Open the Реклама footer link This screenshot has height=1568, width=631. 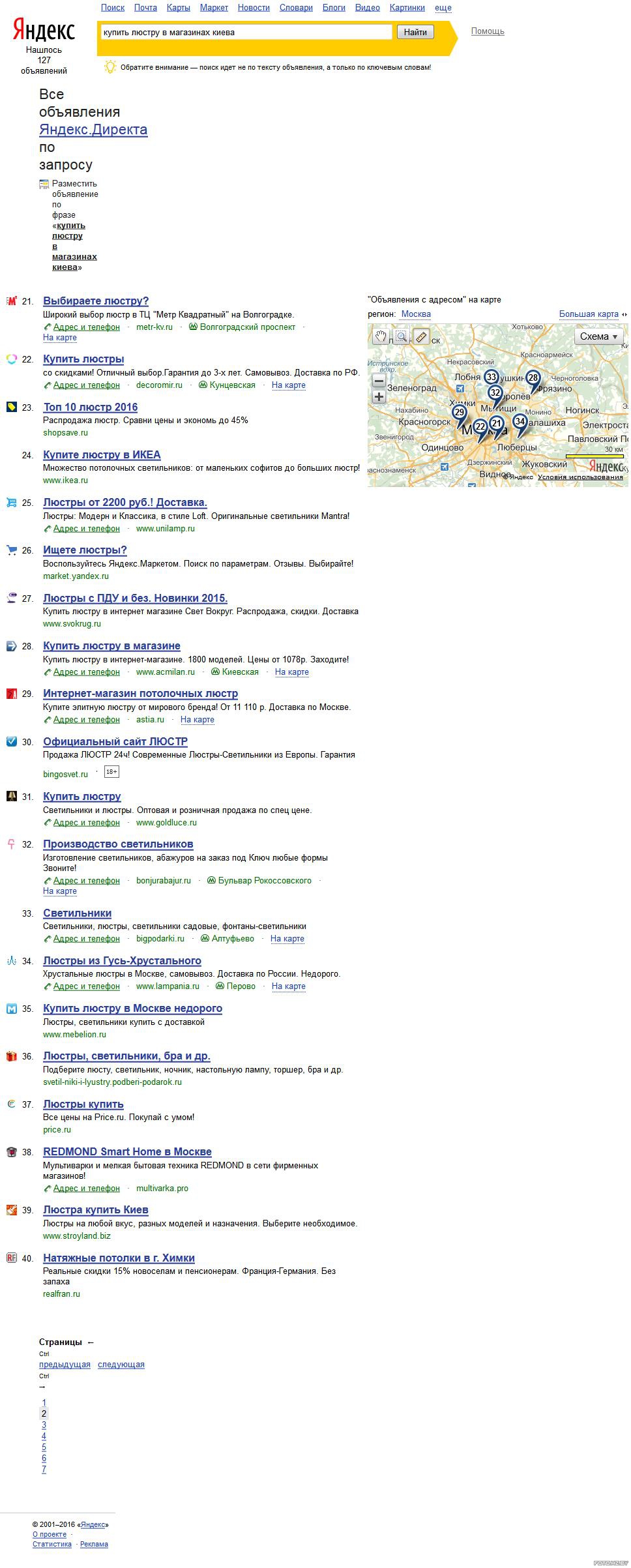tap(94, 1544)
